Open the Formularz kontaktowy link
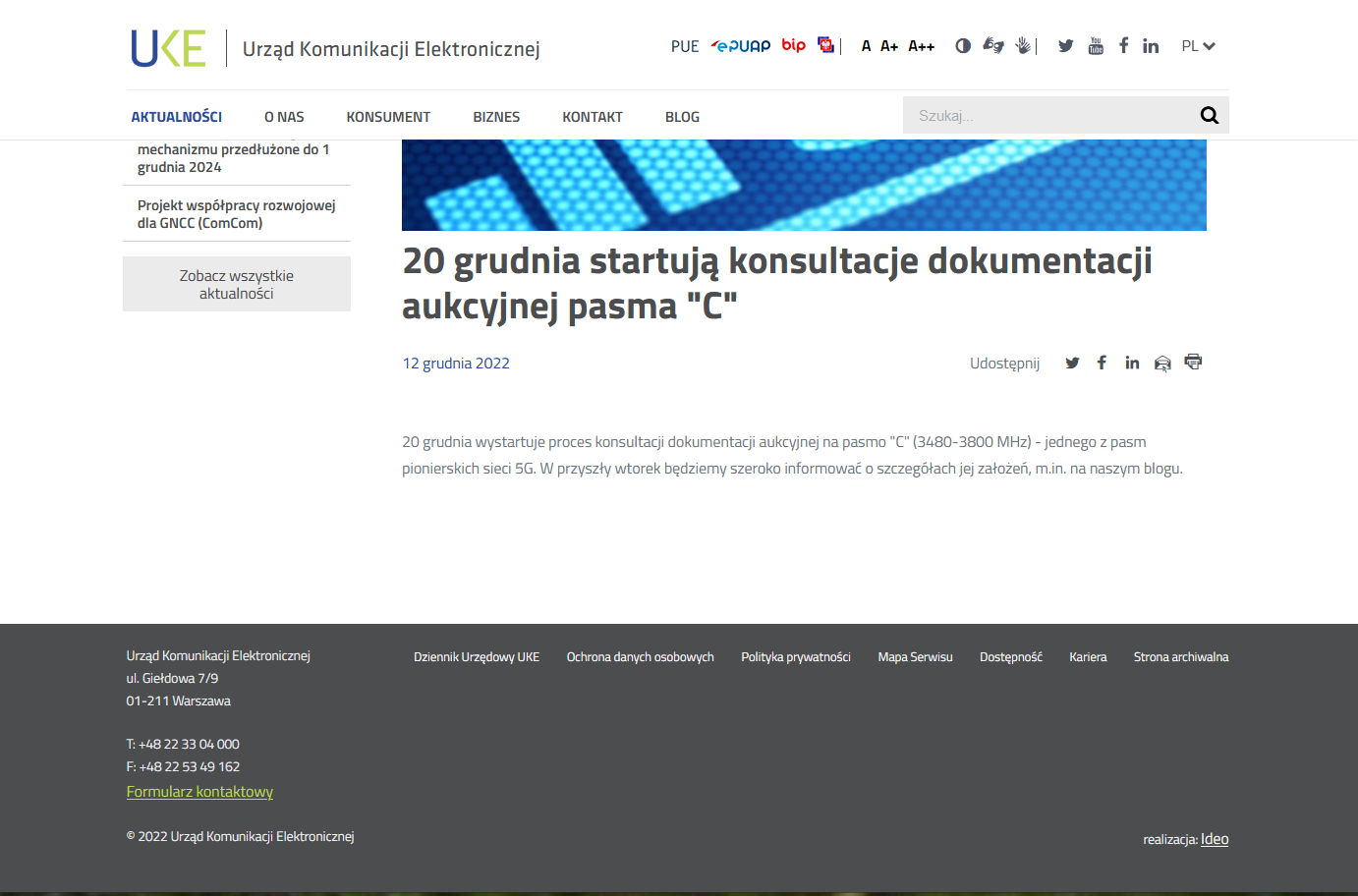This screenshot has height=896, width=1358. 199,792
